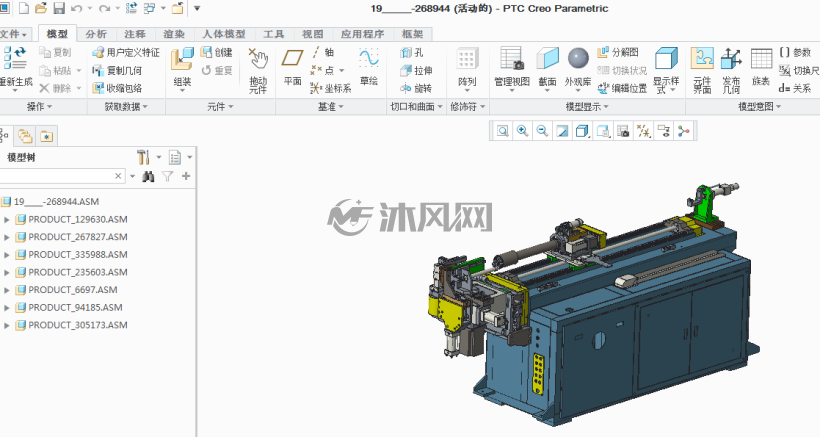Undo the last action
The height and width of the screenshot is (437, 820).
(x=77, y=8)
